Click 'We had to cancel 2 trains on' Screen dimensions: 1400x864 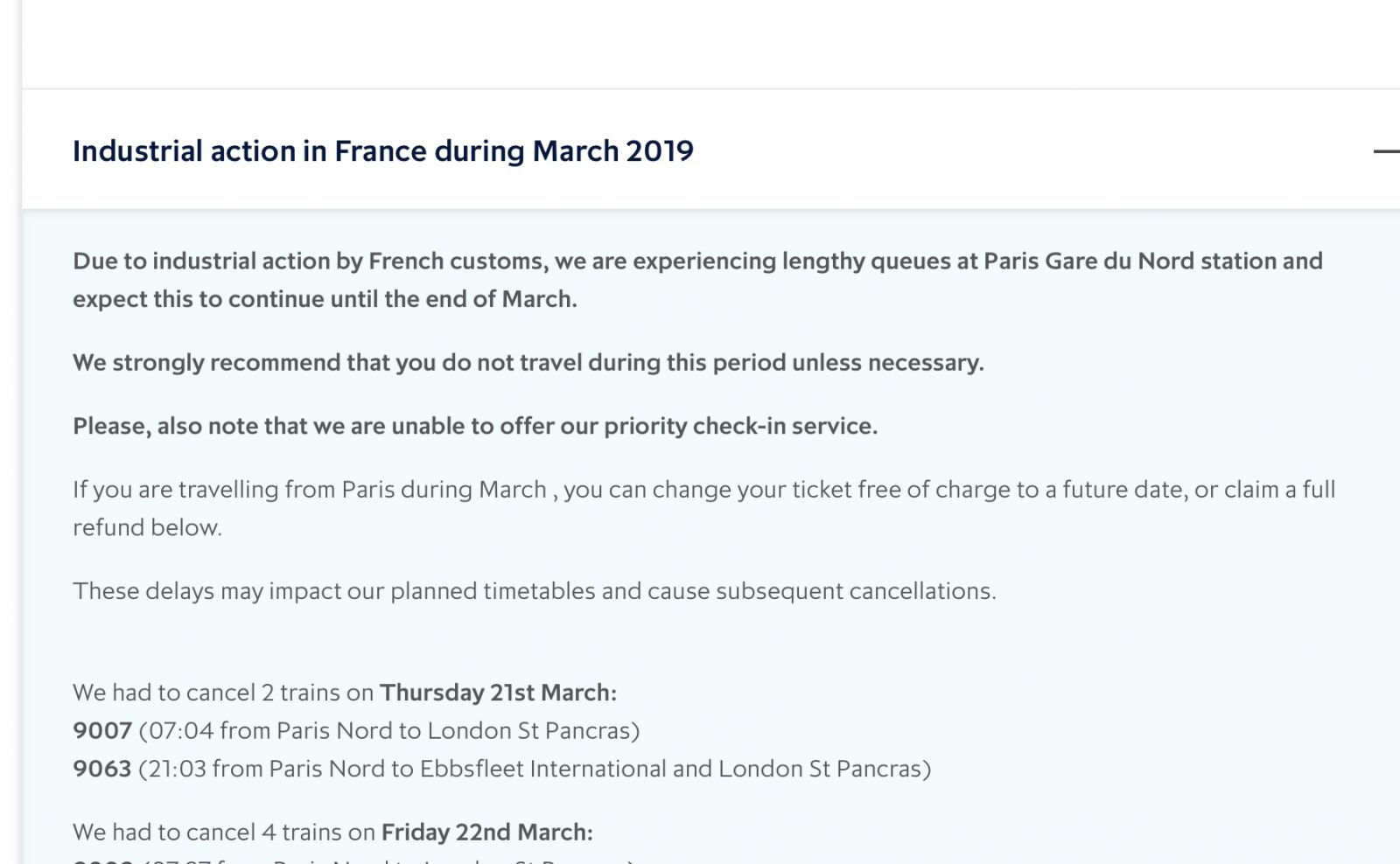point(223,693)
